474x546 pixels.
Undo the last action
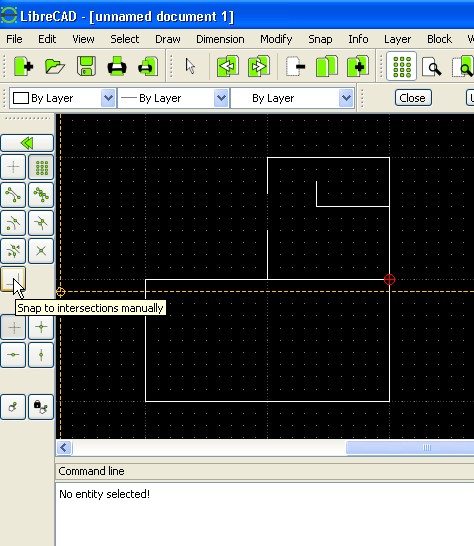click(x=227, y=66)
